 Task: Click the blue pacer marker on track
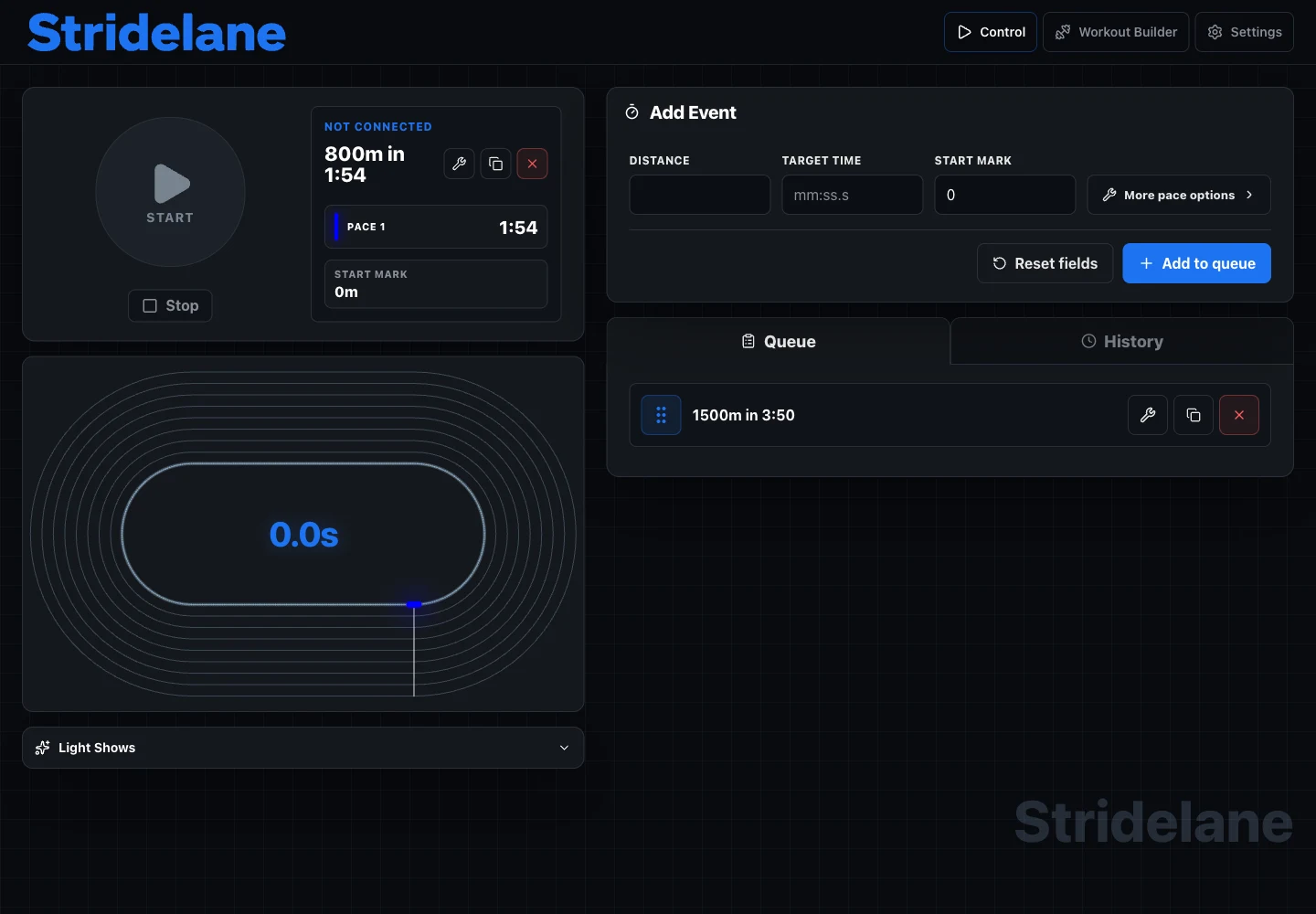click(414, 604)
